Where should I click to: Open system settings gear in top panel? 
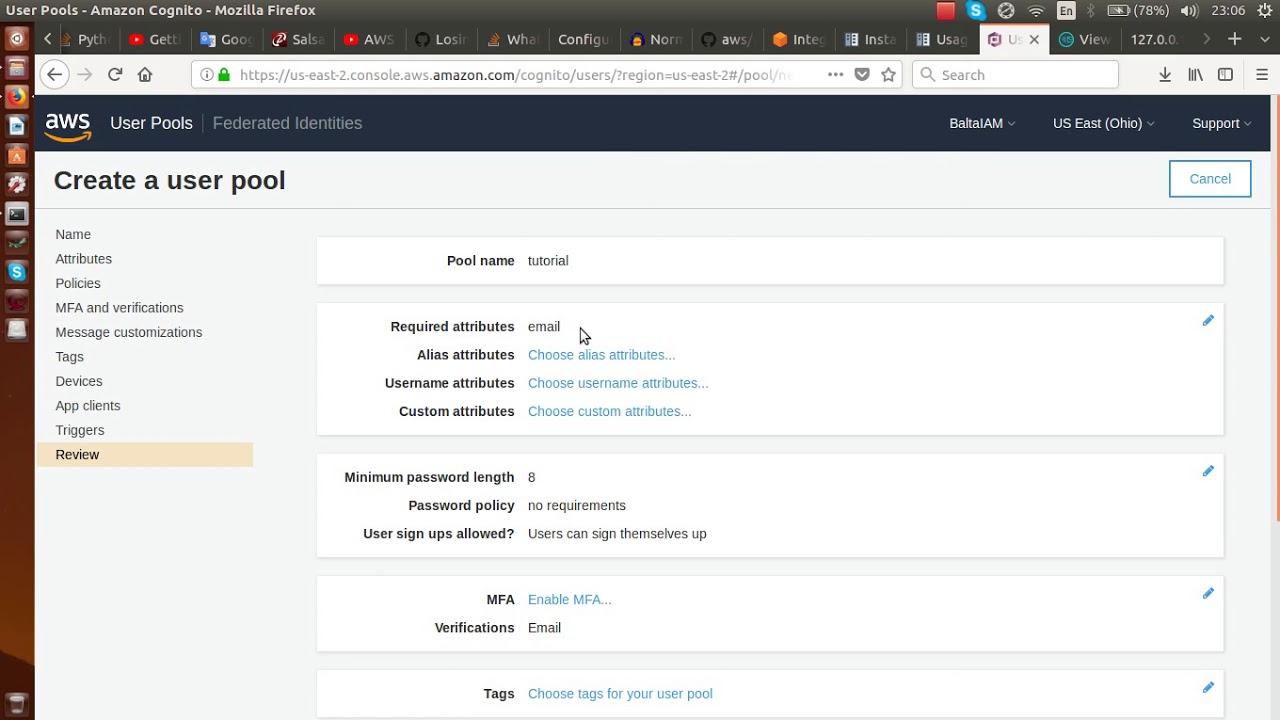pos(1264,11)
